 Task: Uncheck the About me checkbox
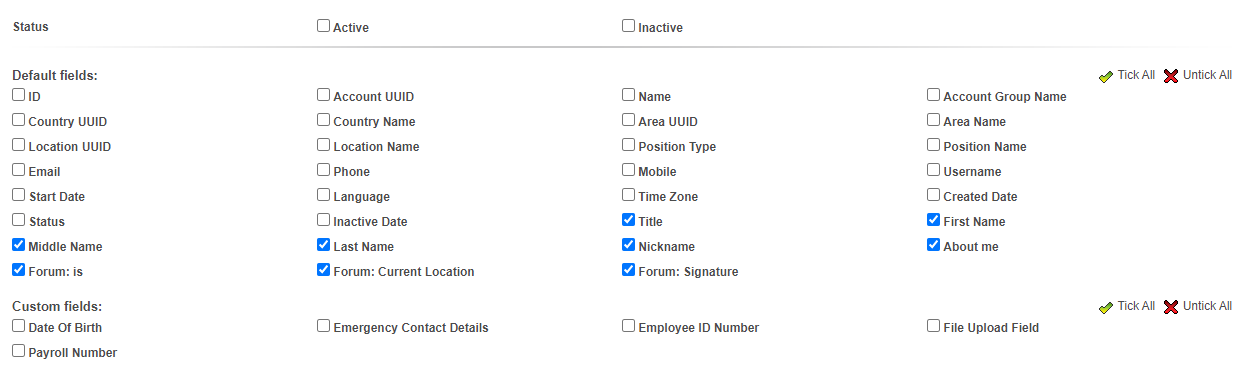(933, 245)
